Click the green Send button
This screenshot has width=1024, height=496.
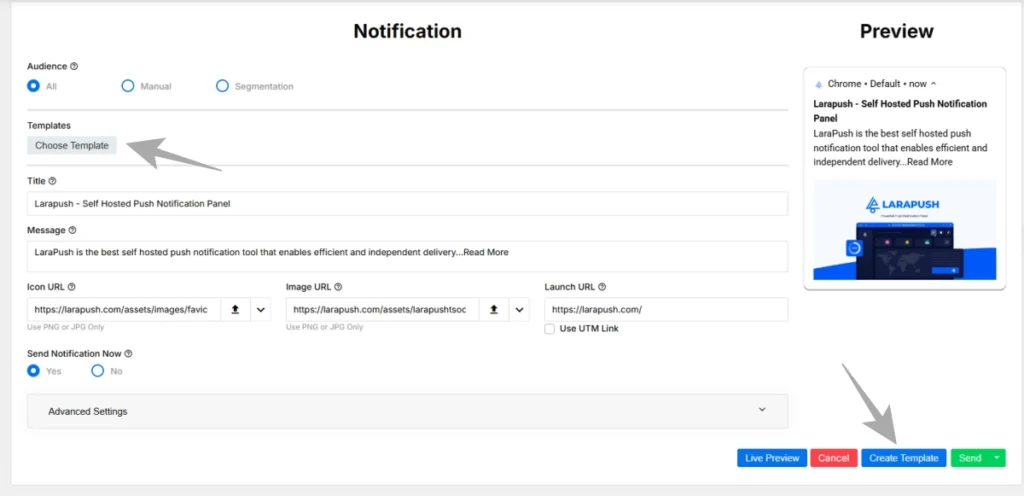click(970, 457)
